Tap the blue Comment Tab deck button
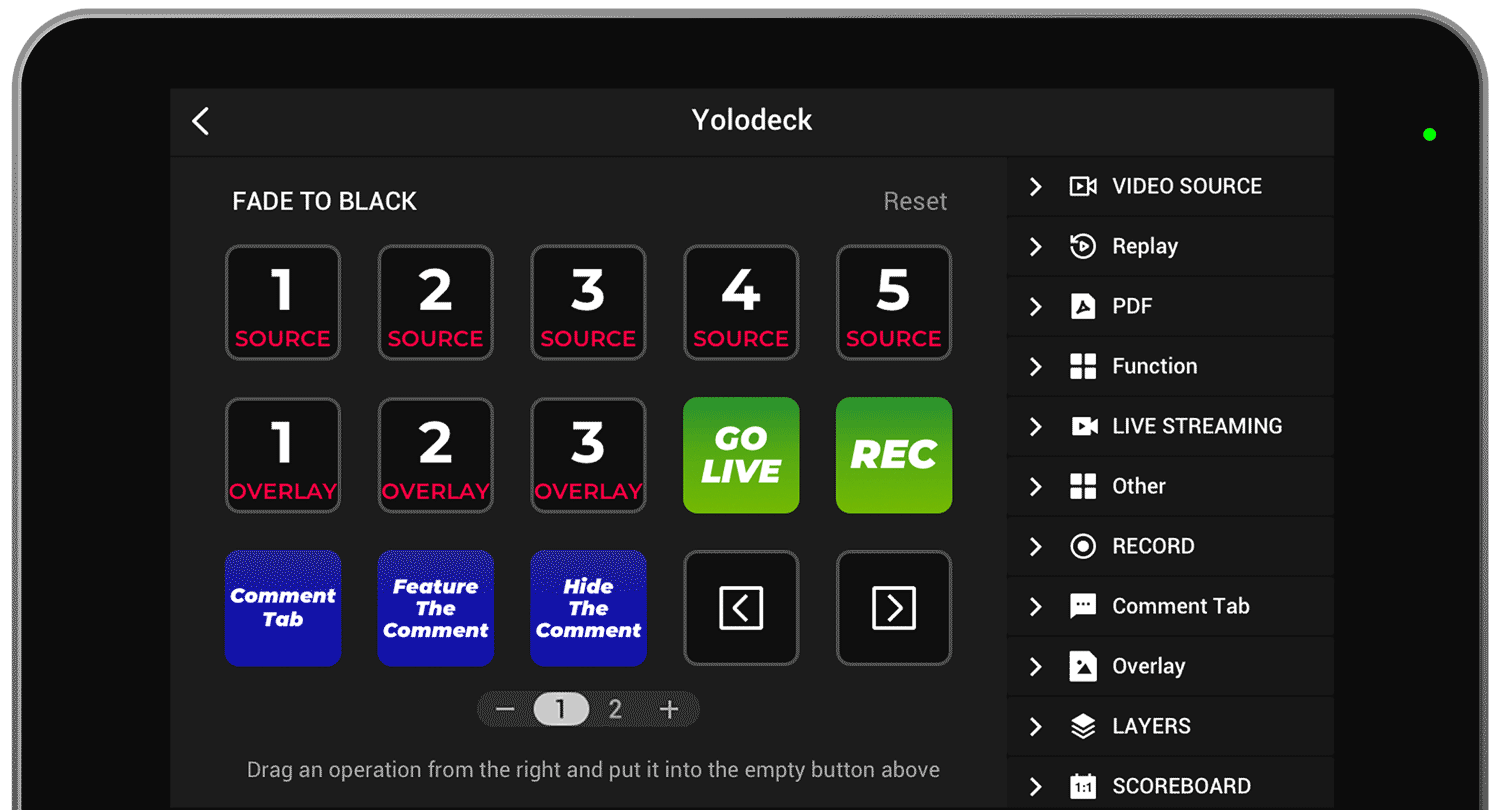 tap(283, 608)
